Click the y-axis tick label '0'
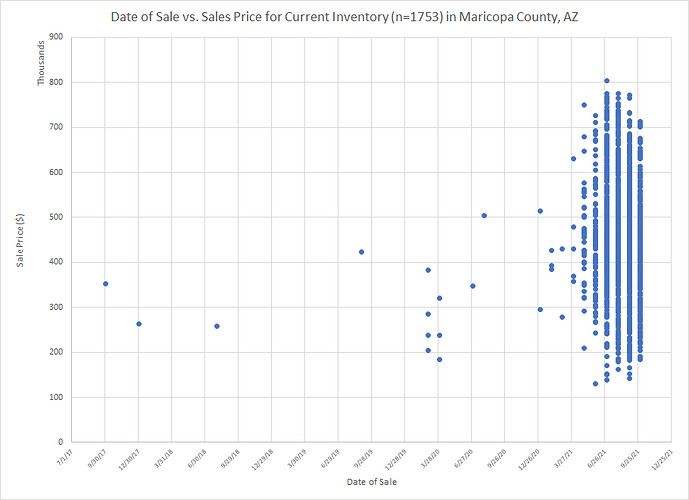The width and height of the screenshot is (689, 500). [x=61, y=442]
